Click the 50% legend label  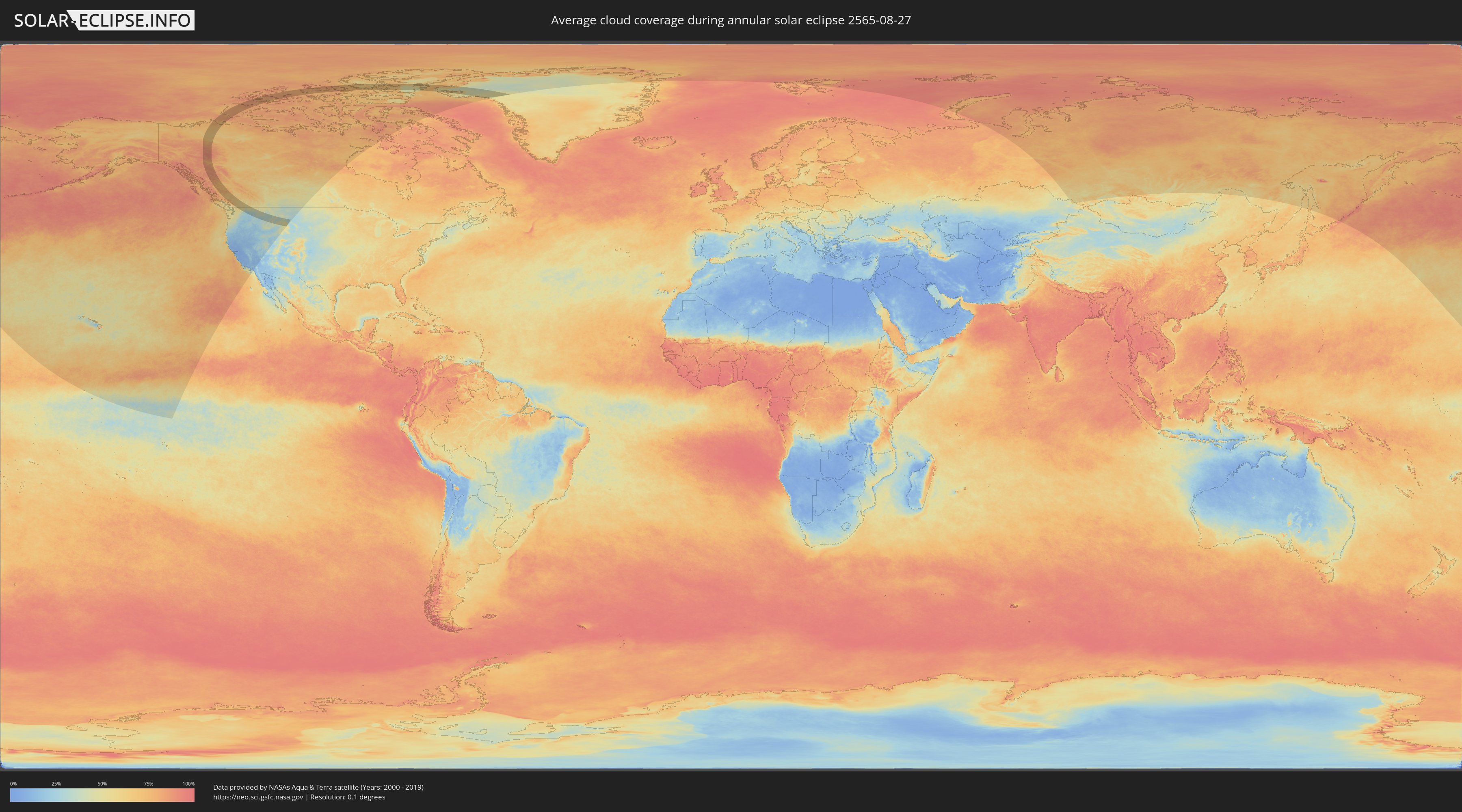point(102,784)
